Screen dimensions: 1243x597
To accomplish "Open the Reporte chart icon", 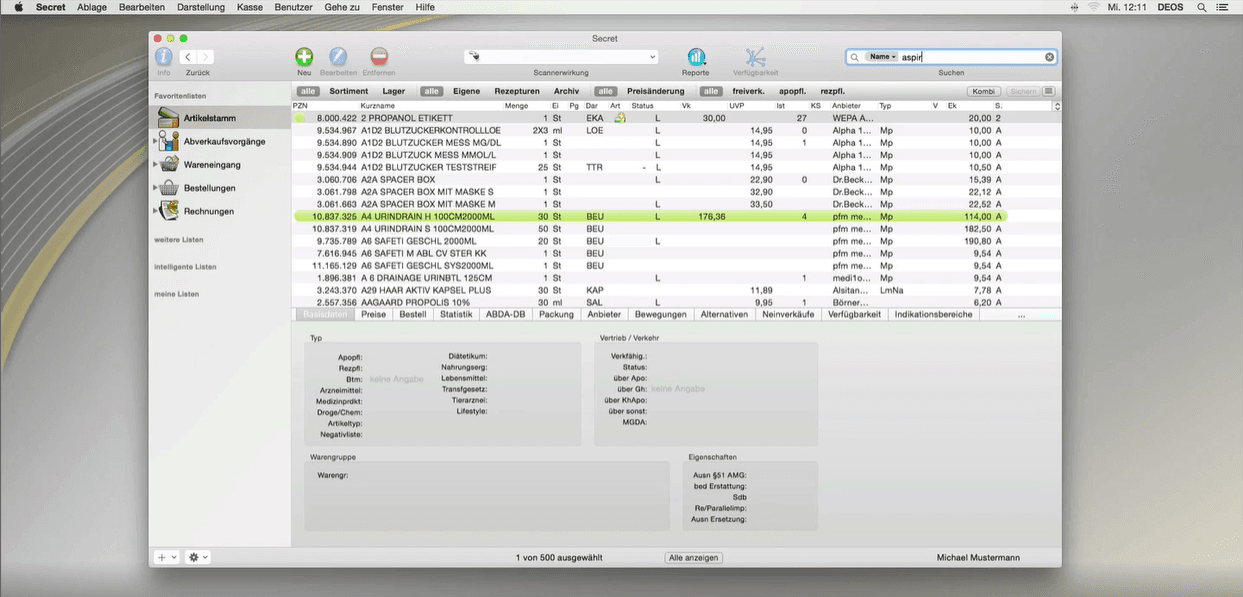I will tap(696, 57).
